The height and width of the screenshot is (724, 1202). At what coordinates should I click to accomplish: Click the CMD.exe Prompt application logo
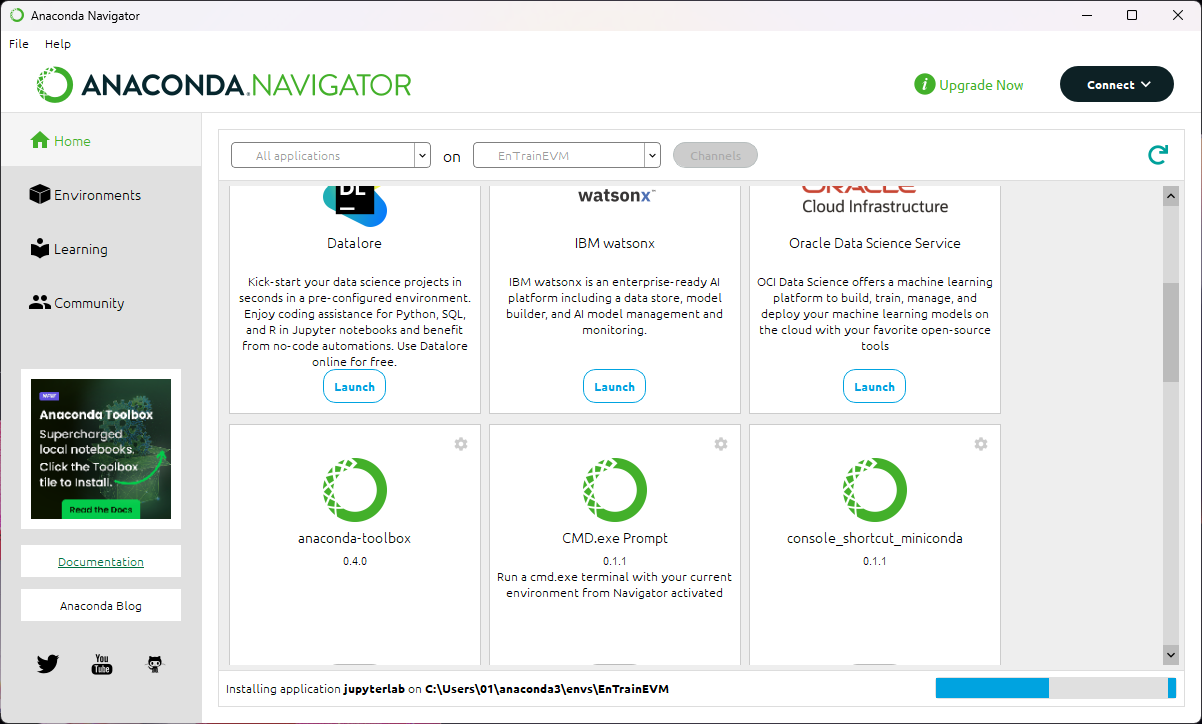pos(614,490)
